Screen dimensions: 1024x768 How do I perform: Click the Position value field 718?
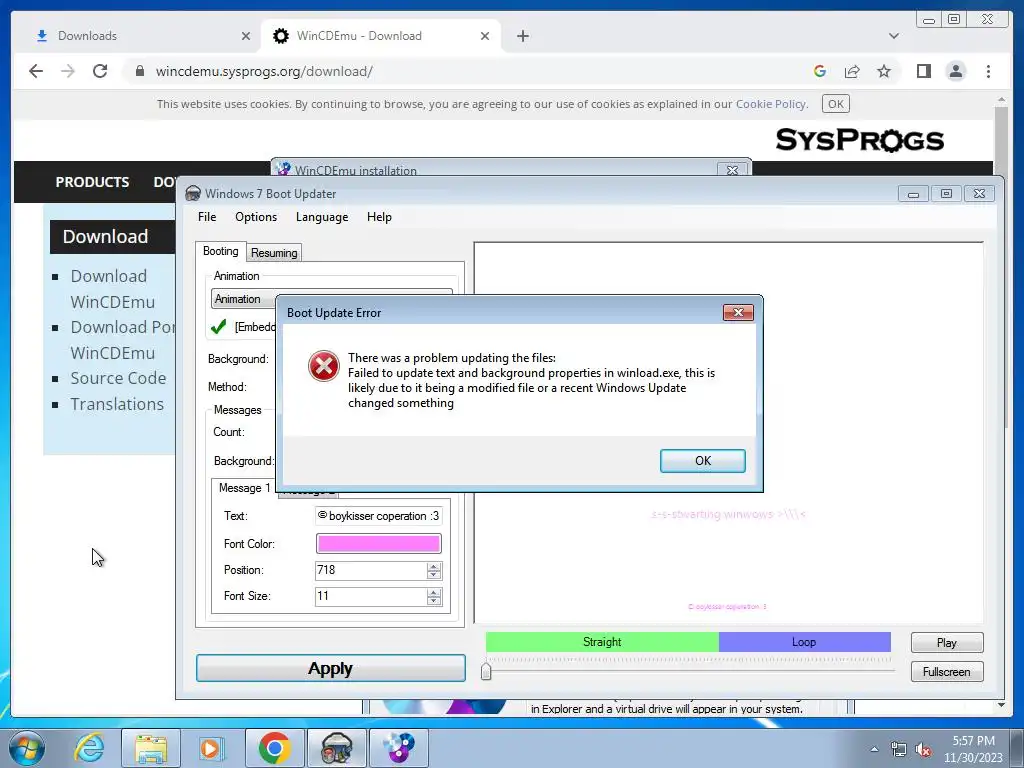(370, 570)
